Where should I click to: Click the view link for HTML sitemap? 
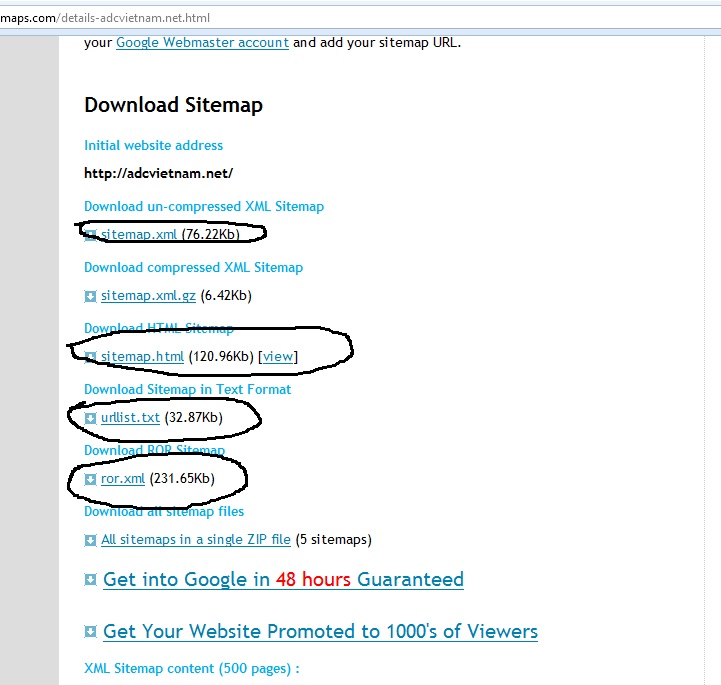278,357
